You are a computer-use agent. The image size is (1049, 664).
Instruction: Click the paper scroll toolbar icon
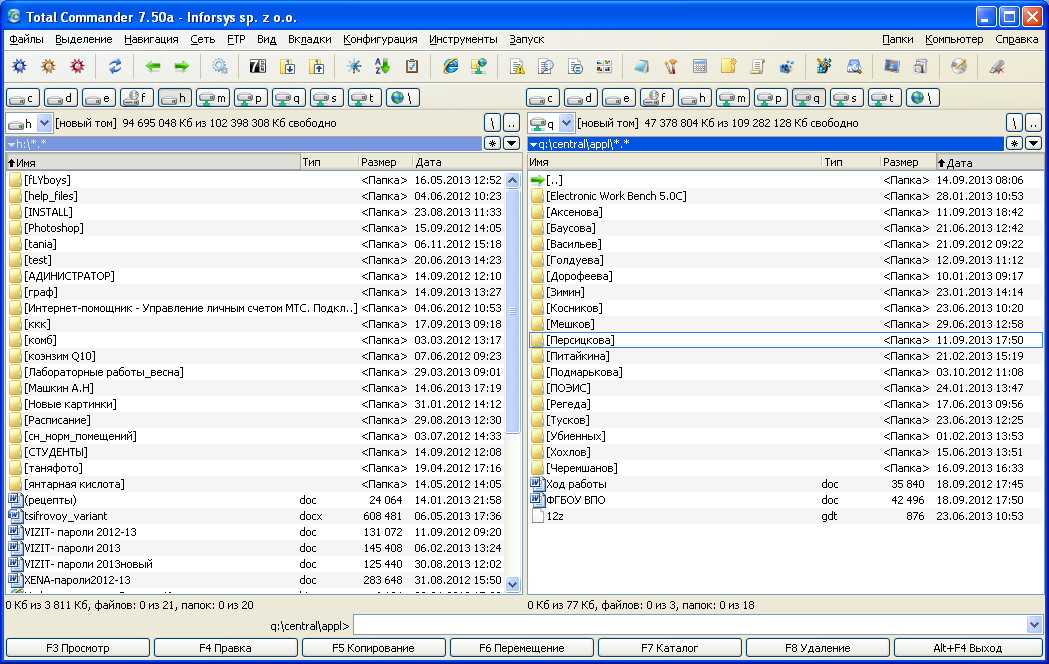(x=757, y=66)
